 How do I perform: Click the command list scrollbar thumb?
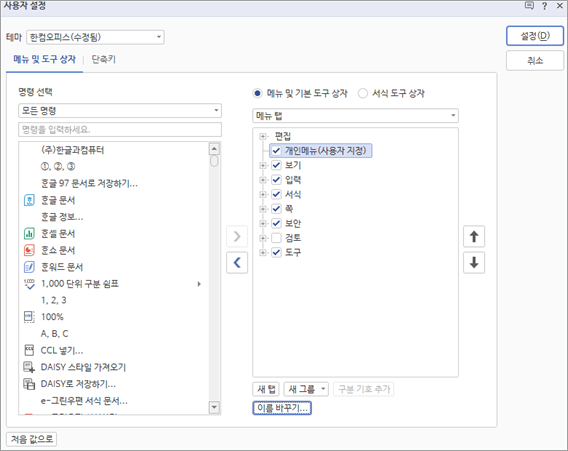tap(214, 161)
